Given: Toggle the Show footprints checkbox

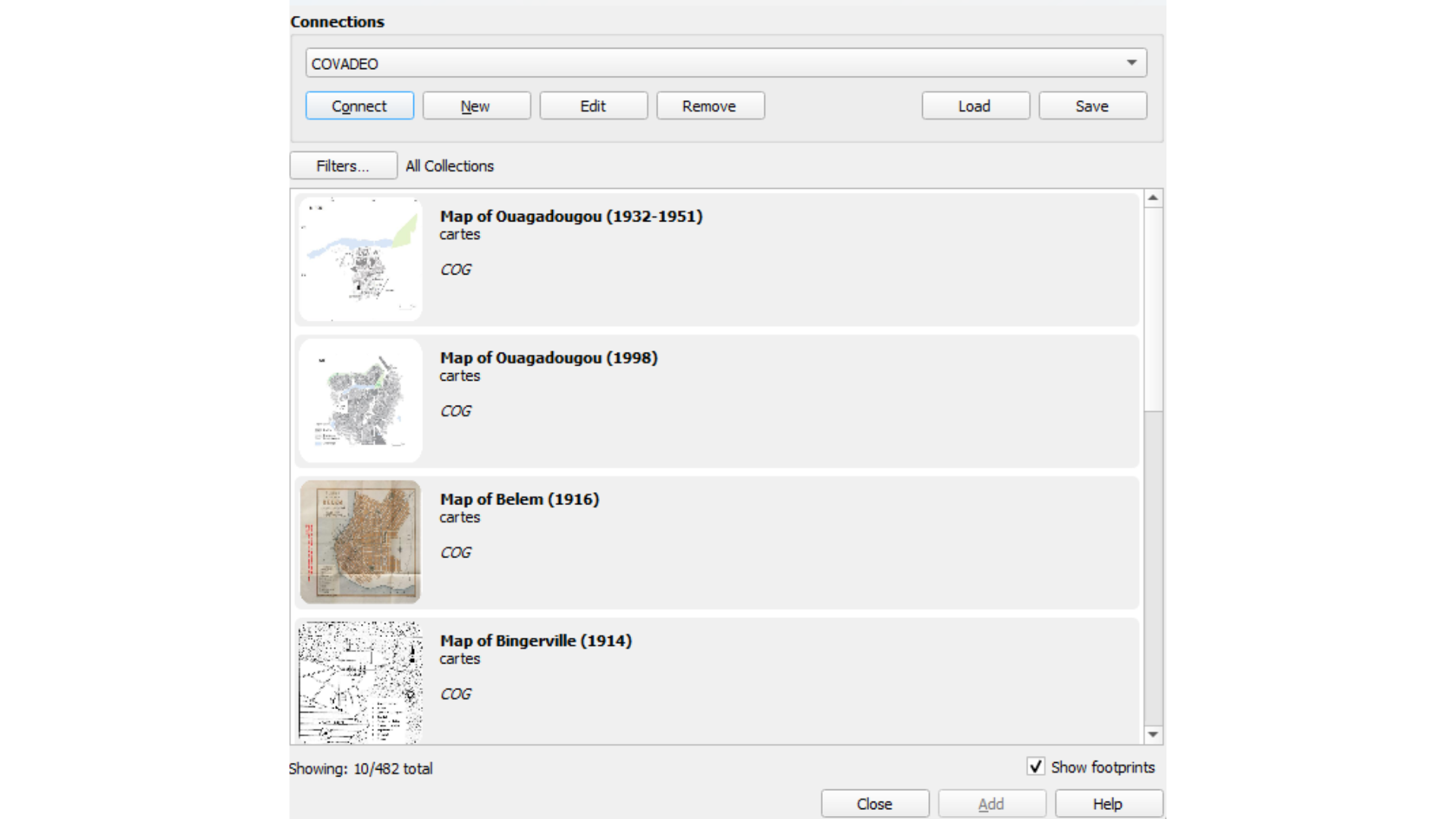Looking at the screenshot, I should (1036, 767).
